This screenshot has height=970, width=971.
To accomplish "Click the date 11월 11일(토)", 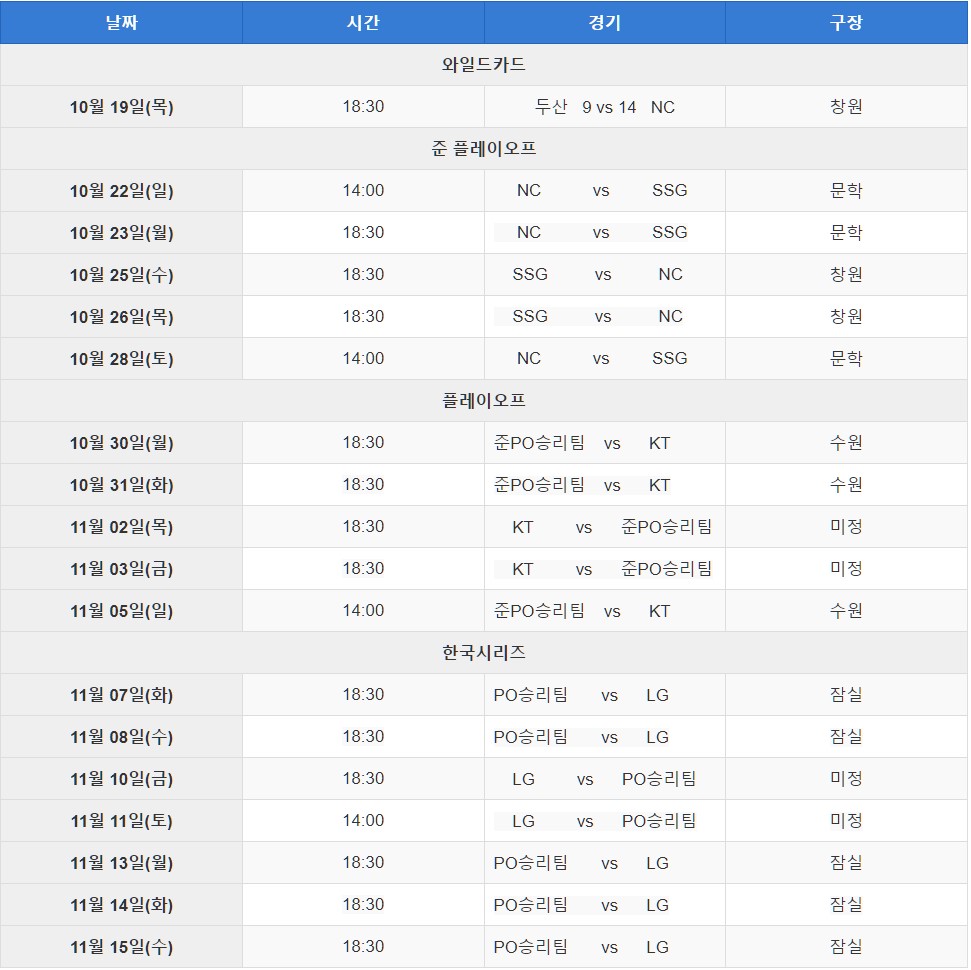I will pos(121,821).
